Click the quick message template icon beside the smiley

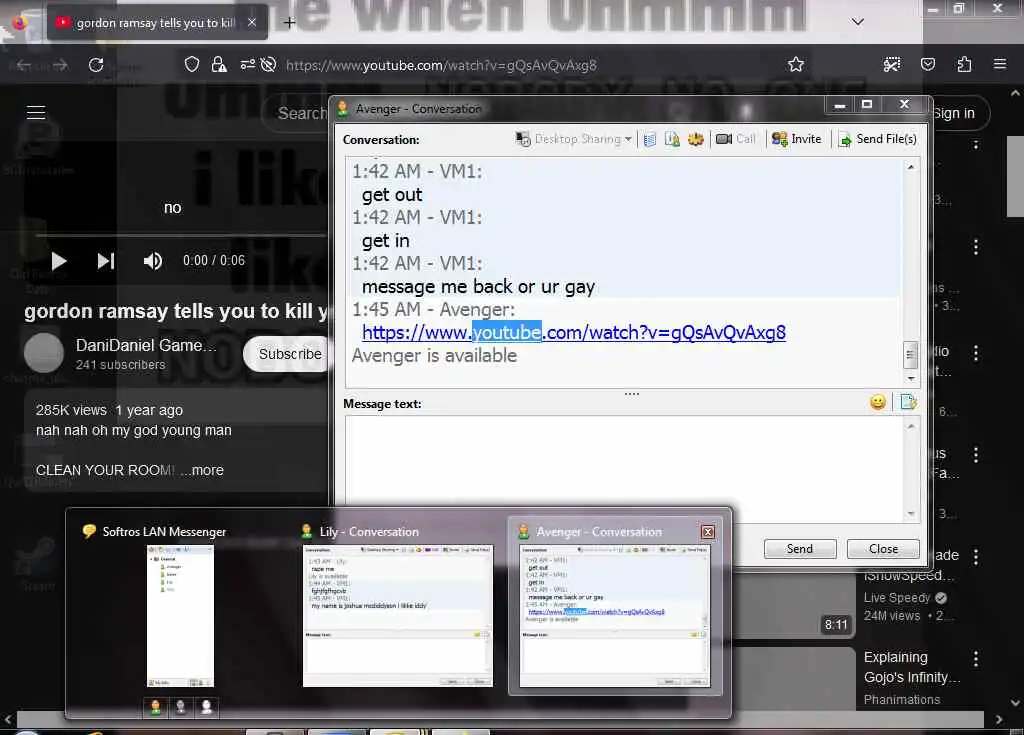(x=908, y=402)
